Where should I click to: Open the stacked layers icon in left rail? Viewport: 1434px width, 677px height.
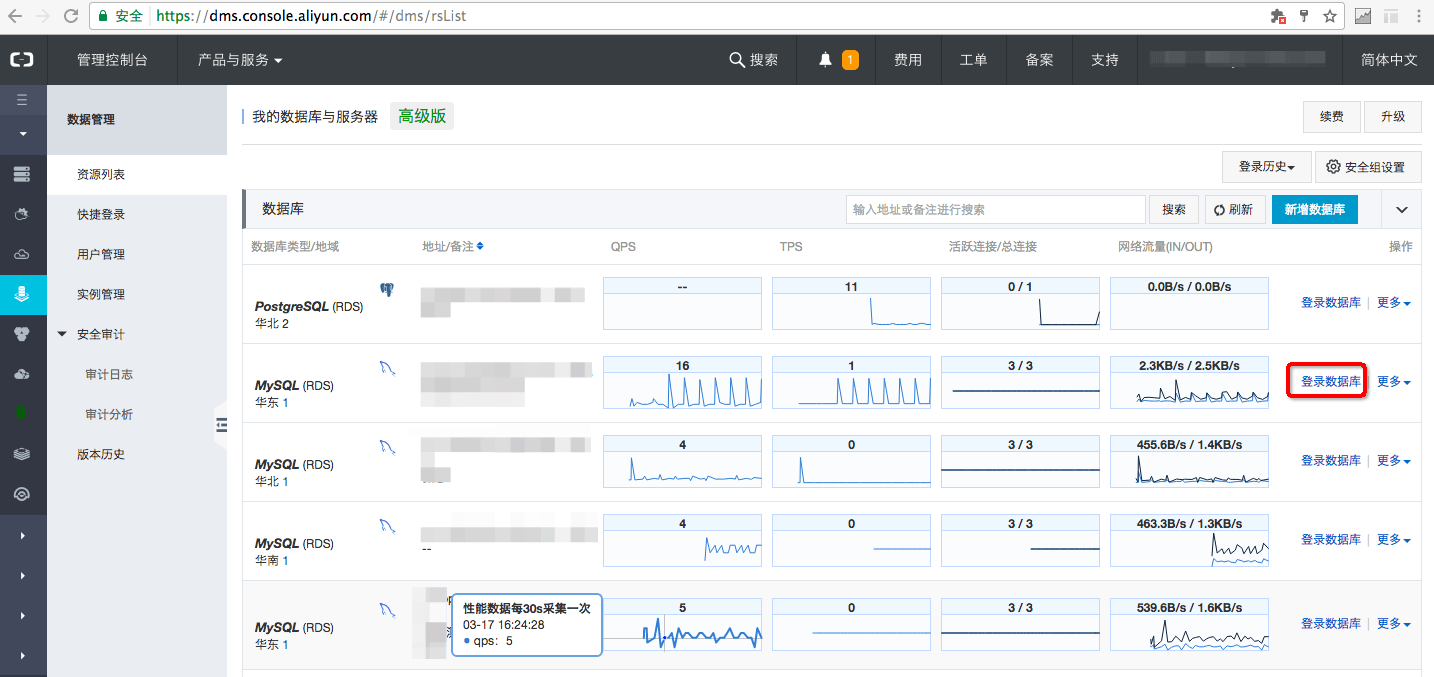(22, 454)
